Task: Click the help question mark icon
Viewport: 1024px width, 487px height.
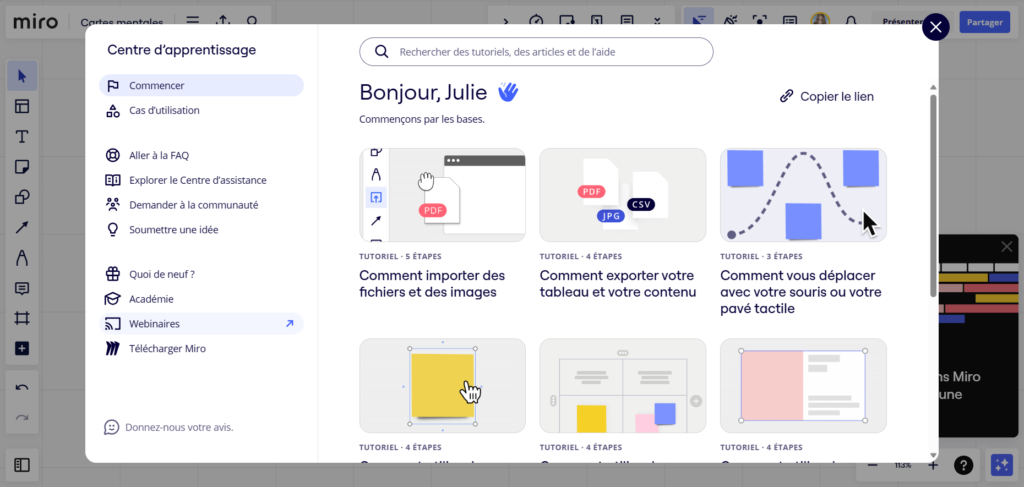Action: click(x=963, y=465)
